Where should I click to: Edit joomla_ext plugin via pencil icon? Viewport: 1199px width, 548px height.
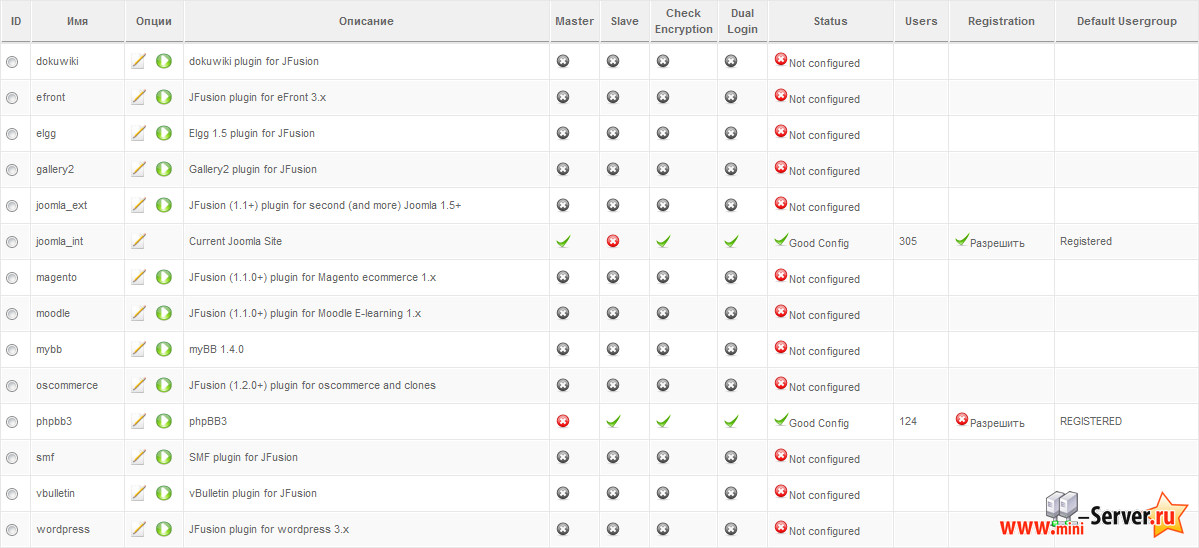point(138,205)
